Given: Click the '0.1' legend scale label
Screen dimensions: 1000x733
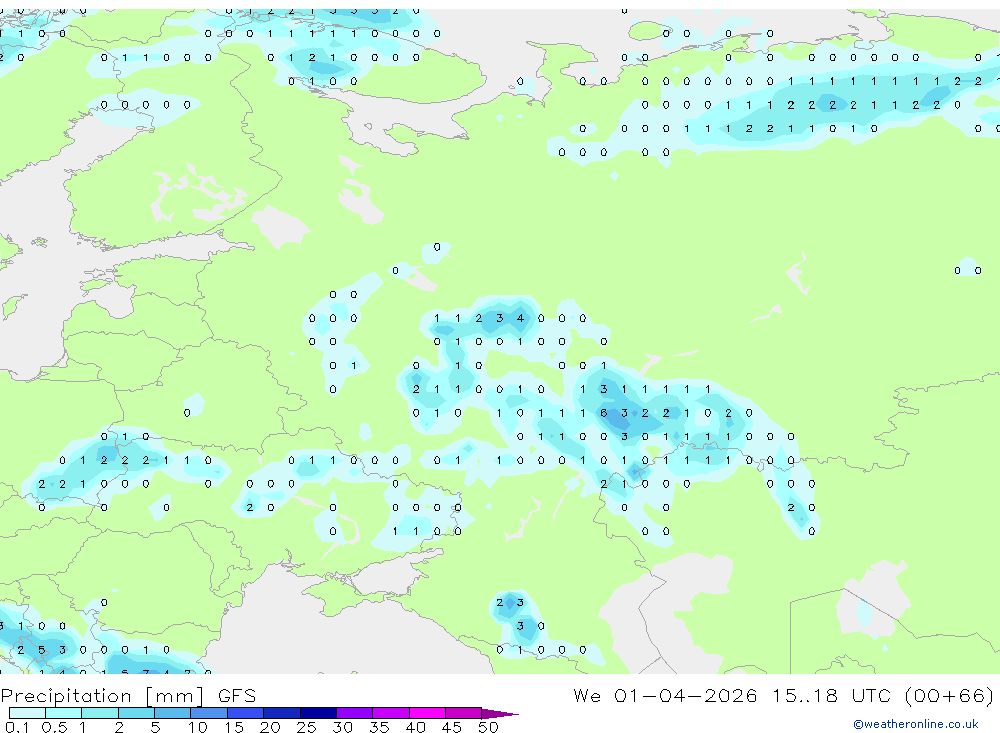Looking at the screenshot, I should pos(17,727).
